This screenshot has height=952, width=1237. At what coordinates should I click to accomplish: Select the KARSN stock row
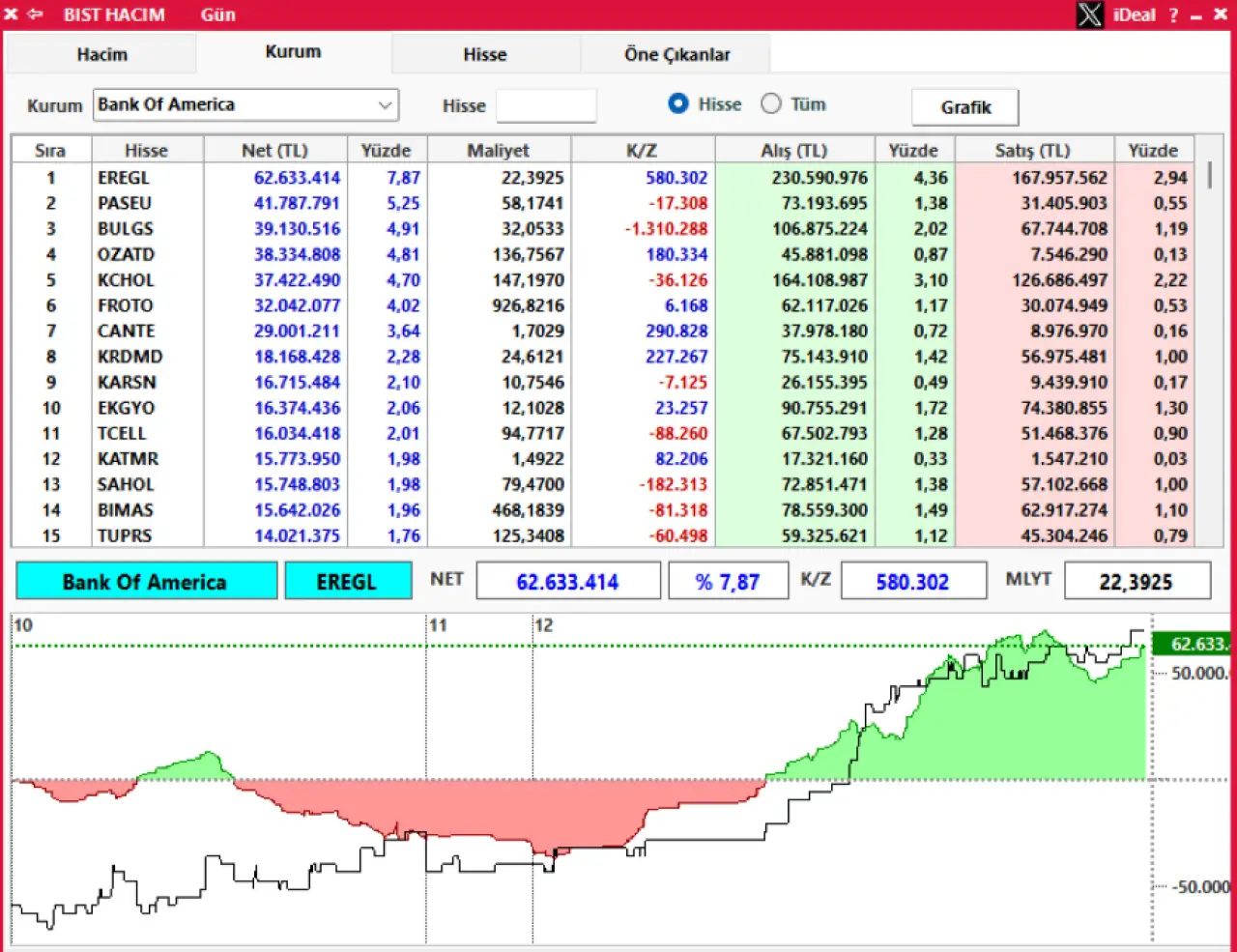[603, 382]
